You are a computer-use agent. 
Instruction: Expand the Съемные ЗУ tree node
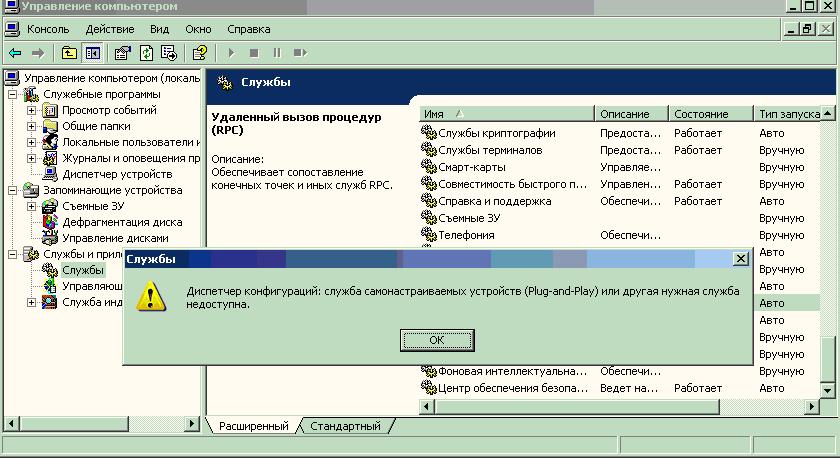31,206
